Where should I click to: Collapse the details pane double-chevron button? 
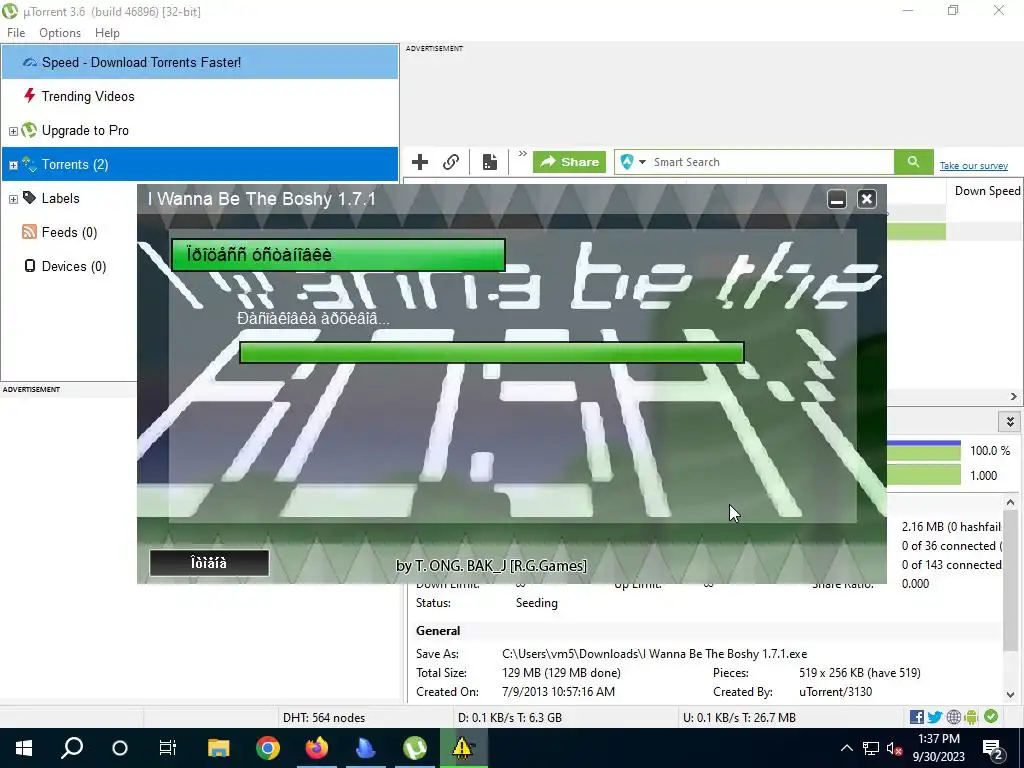pos(1010,422)
